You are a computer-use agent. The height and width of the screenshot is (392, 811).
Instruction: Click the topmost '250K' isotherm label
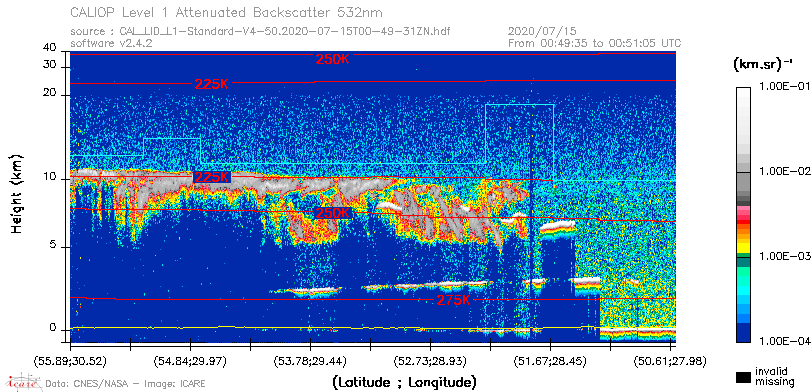tap(333, 59)
